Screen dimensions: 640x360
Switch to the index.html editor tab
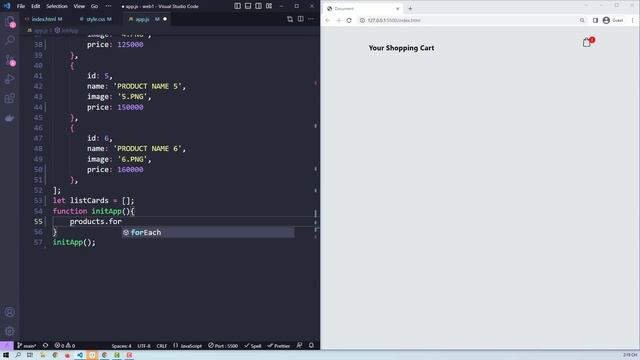click(x=44, y=19)
